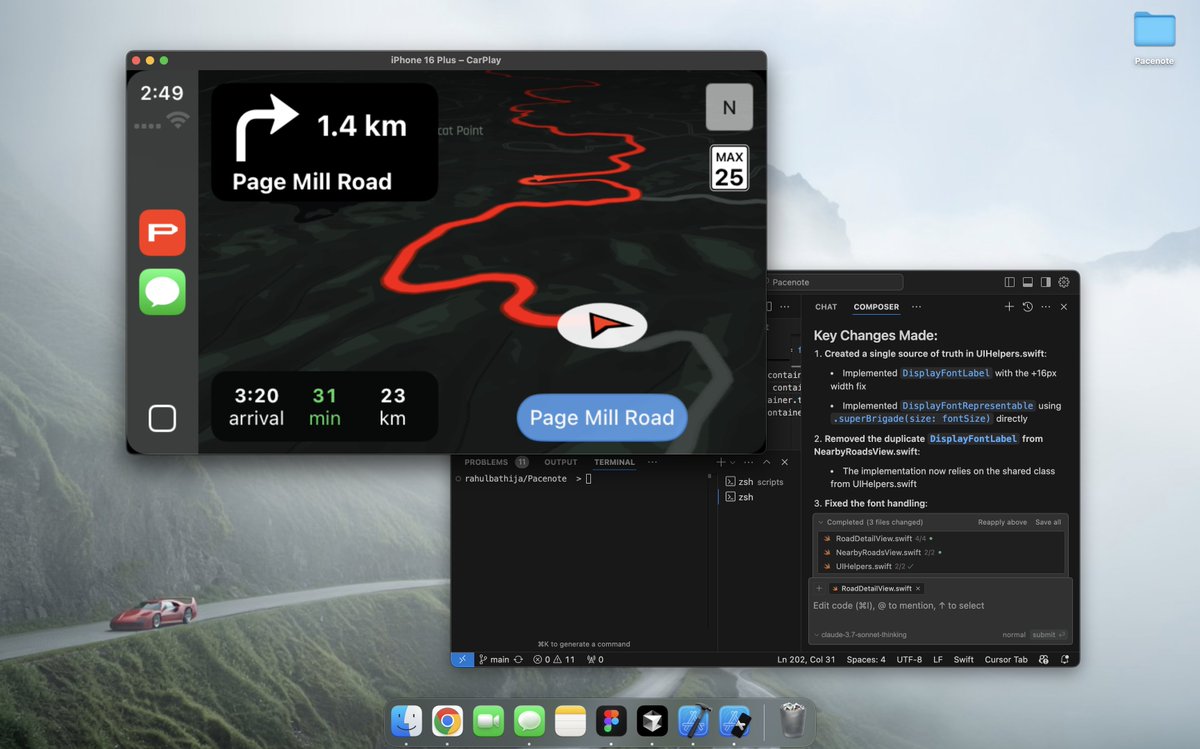Open the Pacenote app in CarPlay sidebar
The image size is (1200, 749).
coord(162,232)
